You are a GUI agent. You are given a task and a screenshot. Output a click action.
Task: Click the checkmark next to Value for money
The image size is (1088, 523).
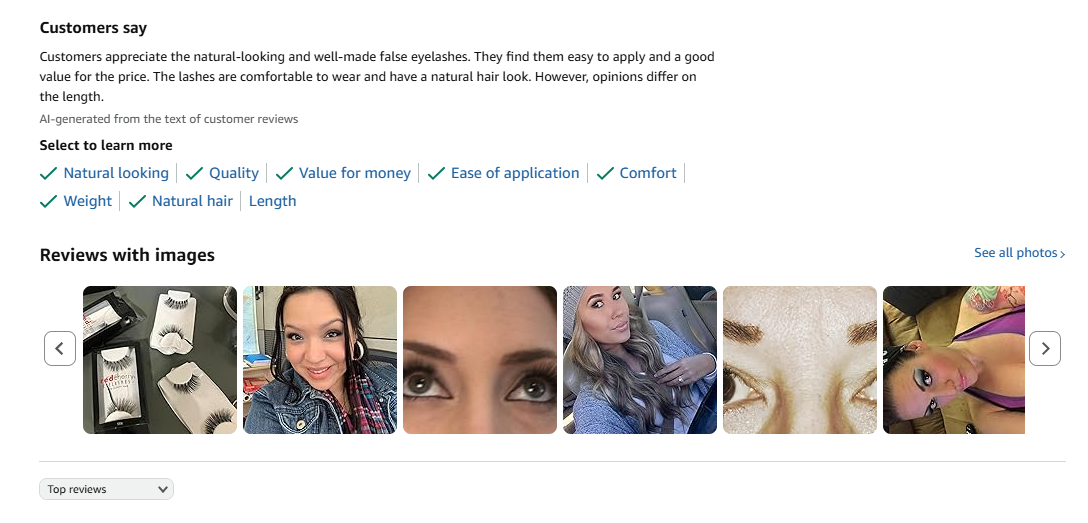click(284, 173)
